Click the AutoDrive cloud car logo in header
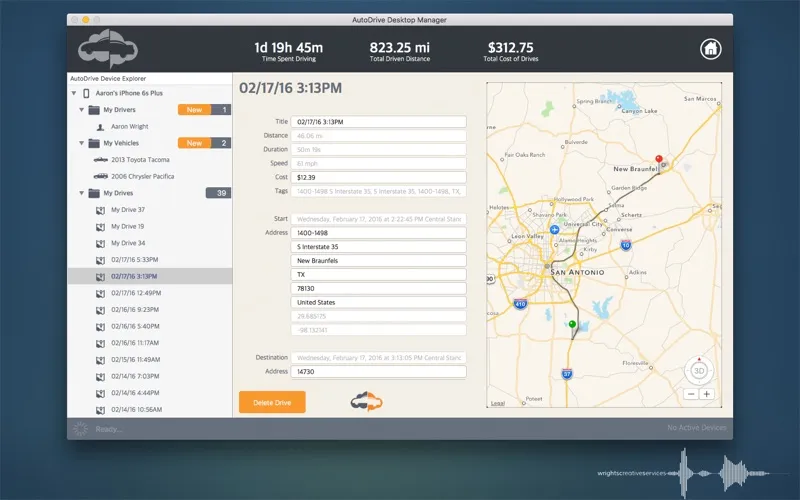800x500 pixels. point(108,48)
